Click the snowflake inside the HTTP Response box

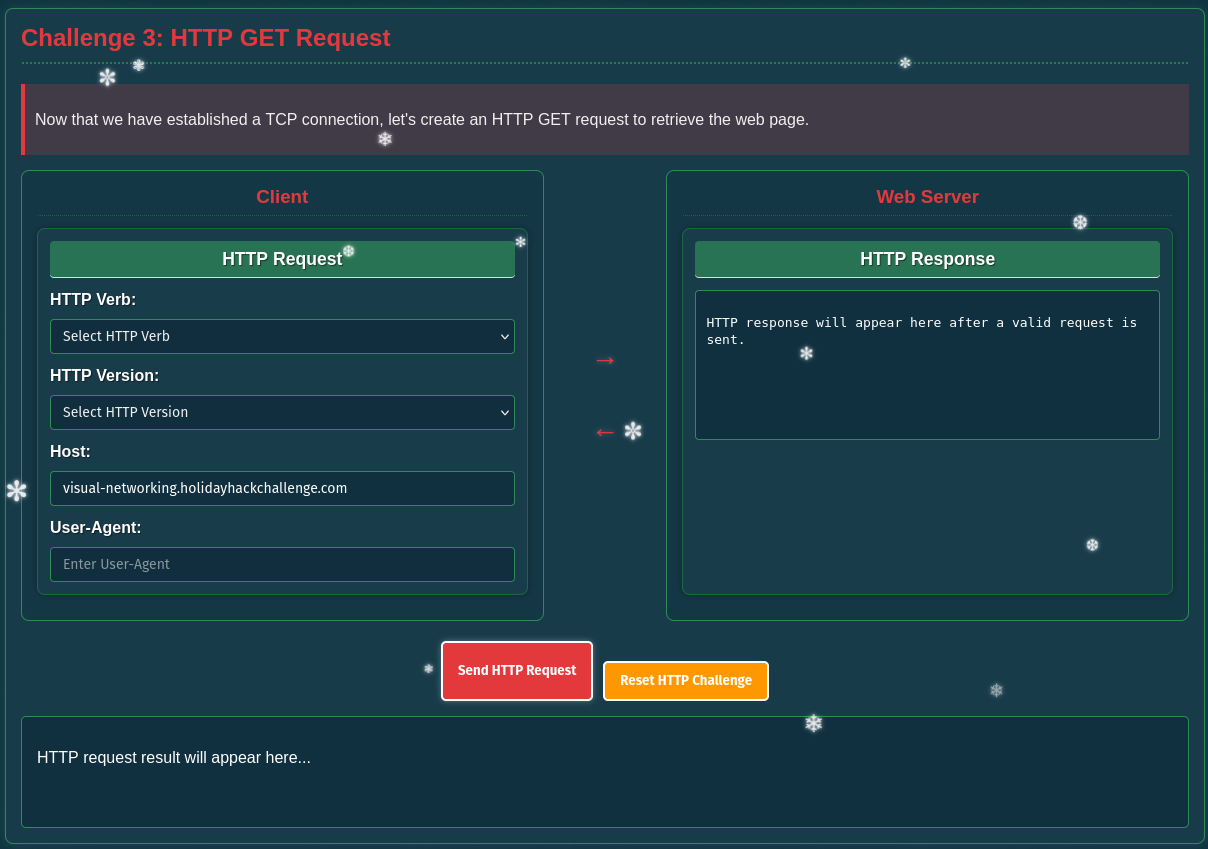806,353
